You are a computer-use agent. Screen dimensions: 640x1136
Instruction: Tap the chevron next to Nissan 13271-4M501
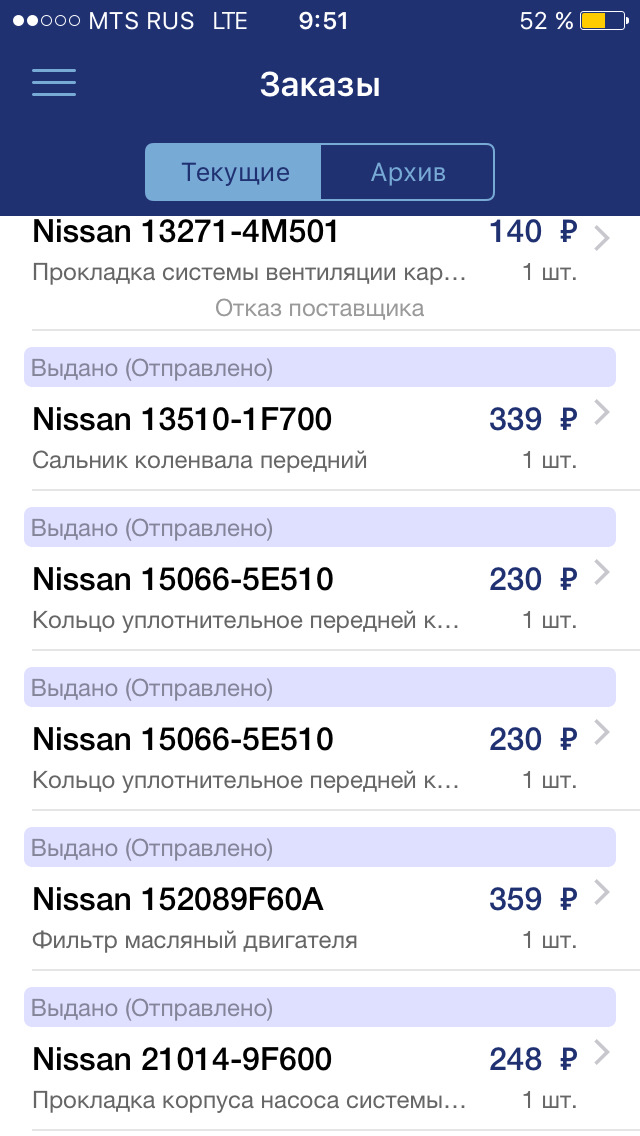(x=601, y=238)
